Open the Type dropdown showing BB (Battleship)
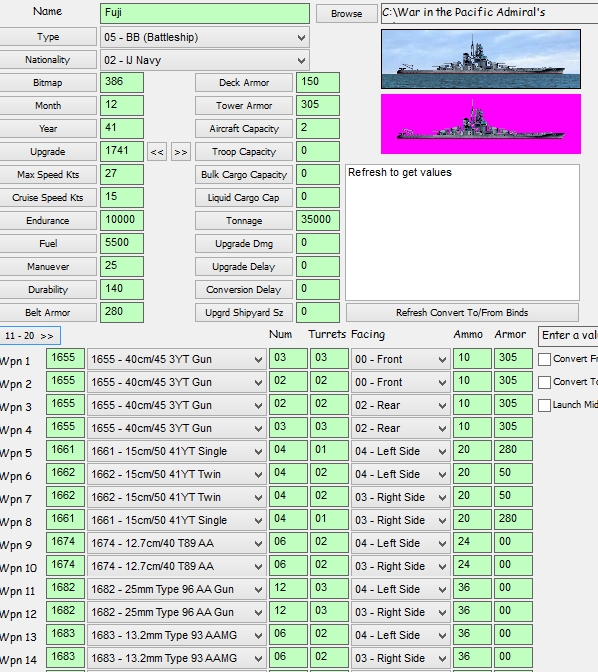 point(204,37)
